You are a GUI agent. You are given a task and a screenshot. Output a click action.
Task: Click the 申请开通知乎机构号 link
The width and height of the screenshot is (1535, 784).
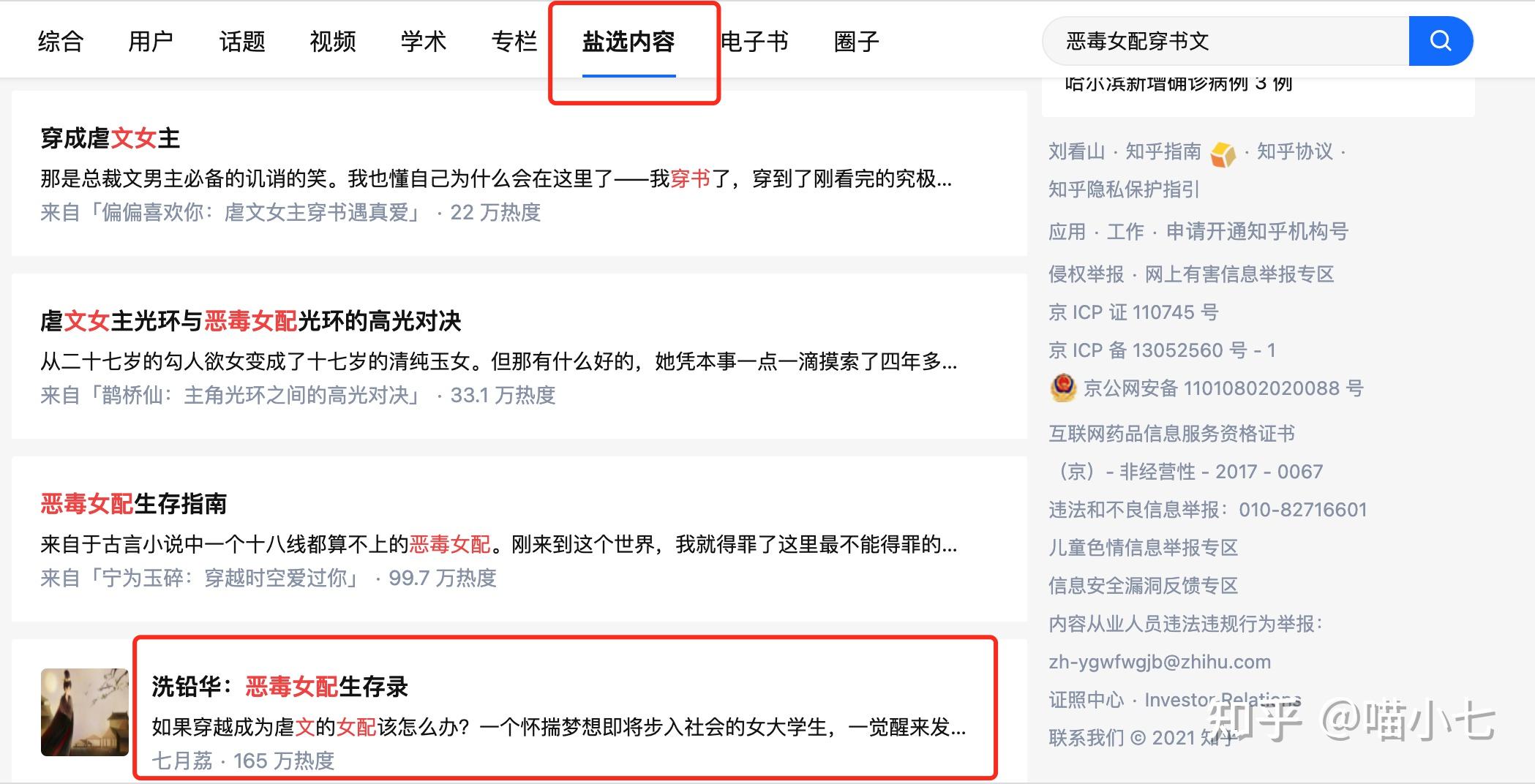click(1257, 232)
